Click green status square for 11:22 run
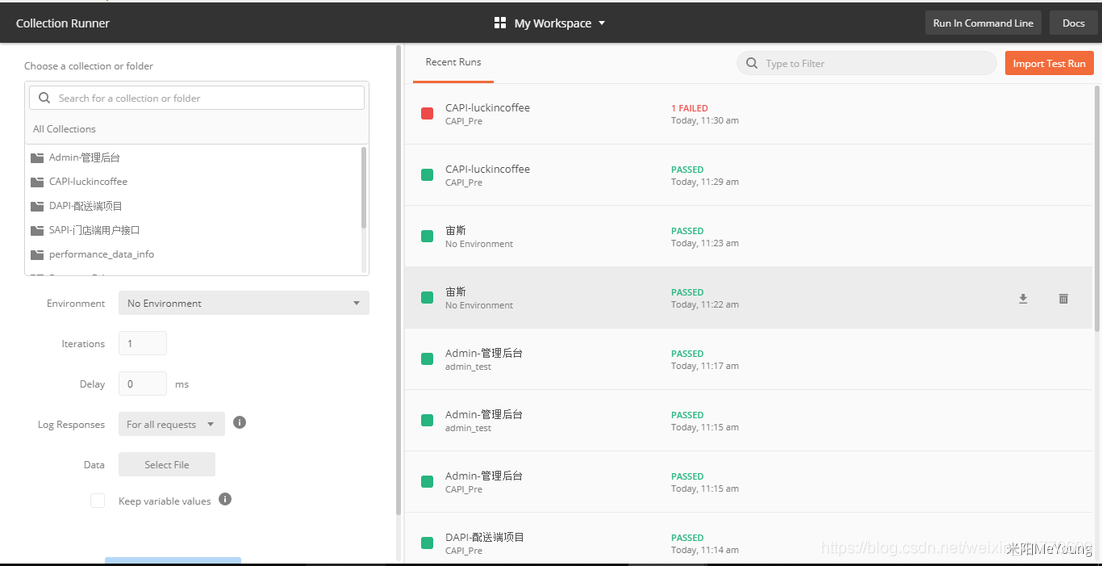1102x566 pixels. (x=427, y=297)
